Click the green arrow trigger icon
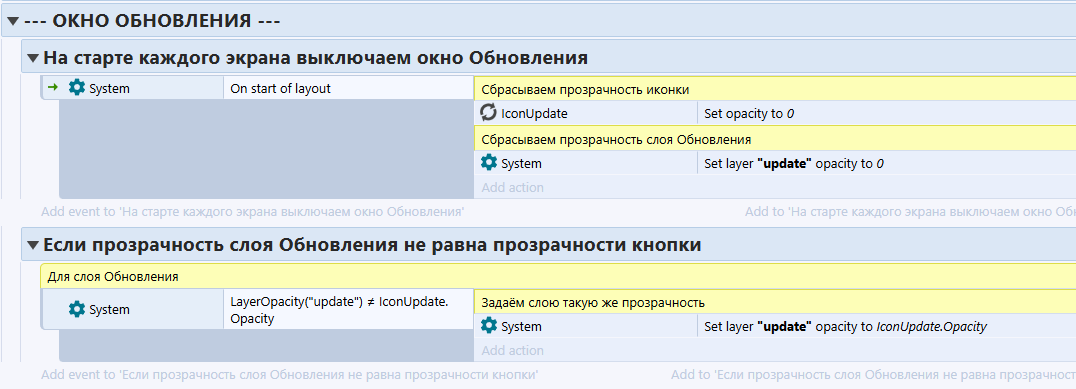 [53, 88]
